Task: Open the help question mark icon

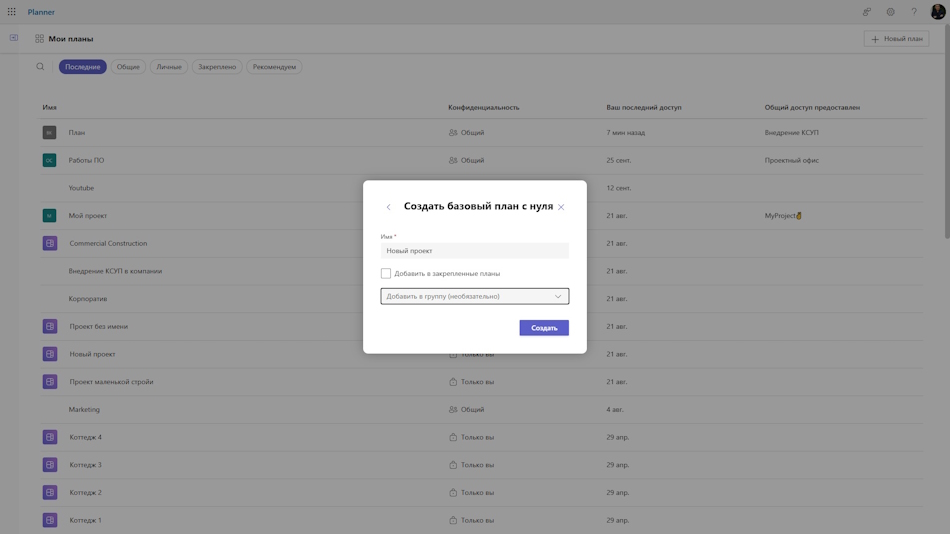Action: [914, 12]
